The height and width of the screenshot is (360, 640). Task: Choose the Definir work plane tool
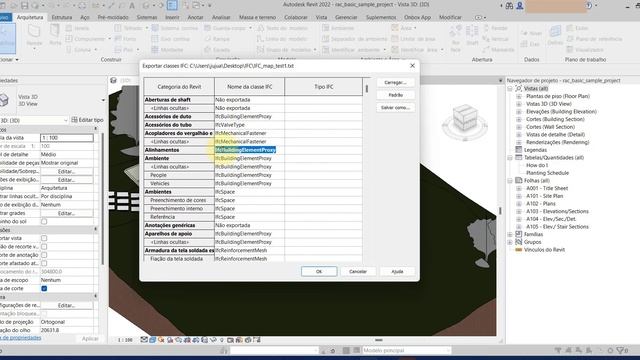point(555,35)
